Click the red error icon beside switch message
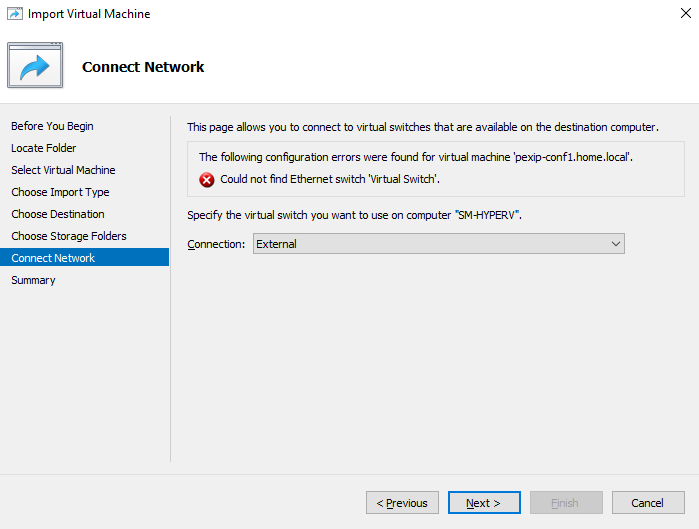This screenshot has height=529, width=699. (206, 180)
